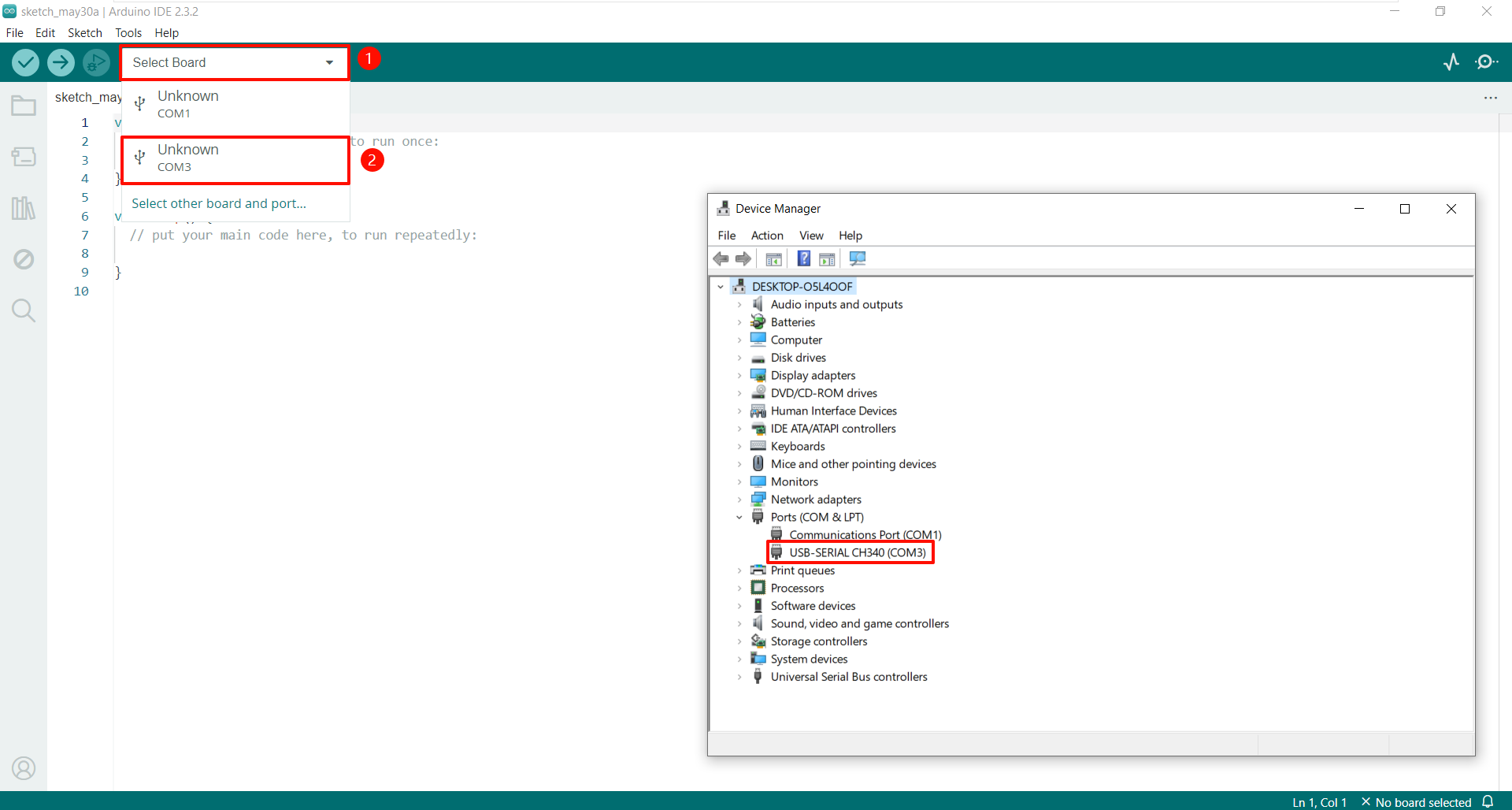This screenshot has height=810, width=1512.
Task: Select the Processors tree item
Action: [797, 589]
